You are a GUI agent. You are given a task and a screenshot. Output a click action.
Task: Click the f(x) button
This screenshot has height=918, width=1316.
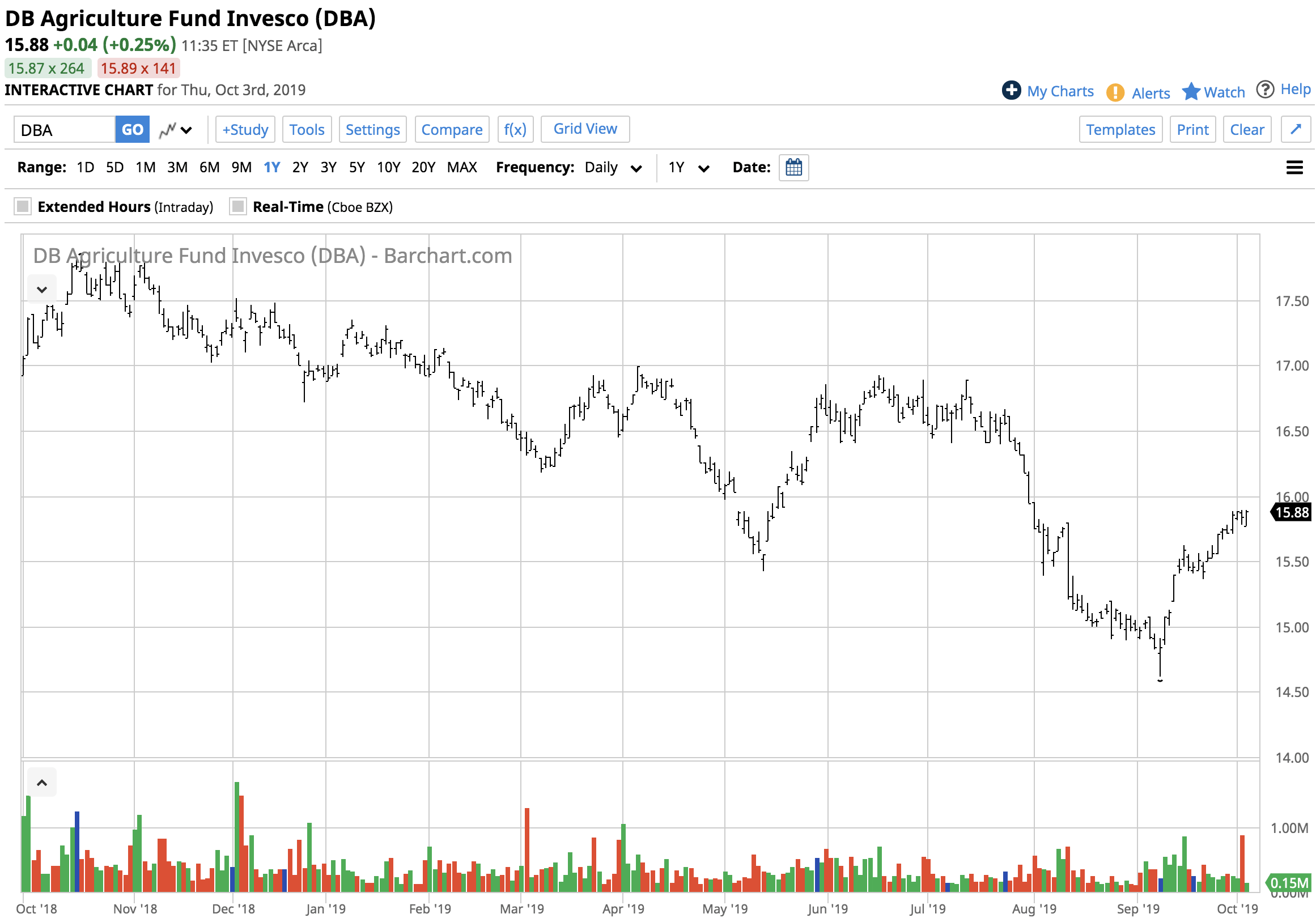tap(515, 129)
